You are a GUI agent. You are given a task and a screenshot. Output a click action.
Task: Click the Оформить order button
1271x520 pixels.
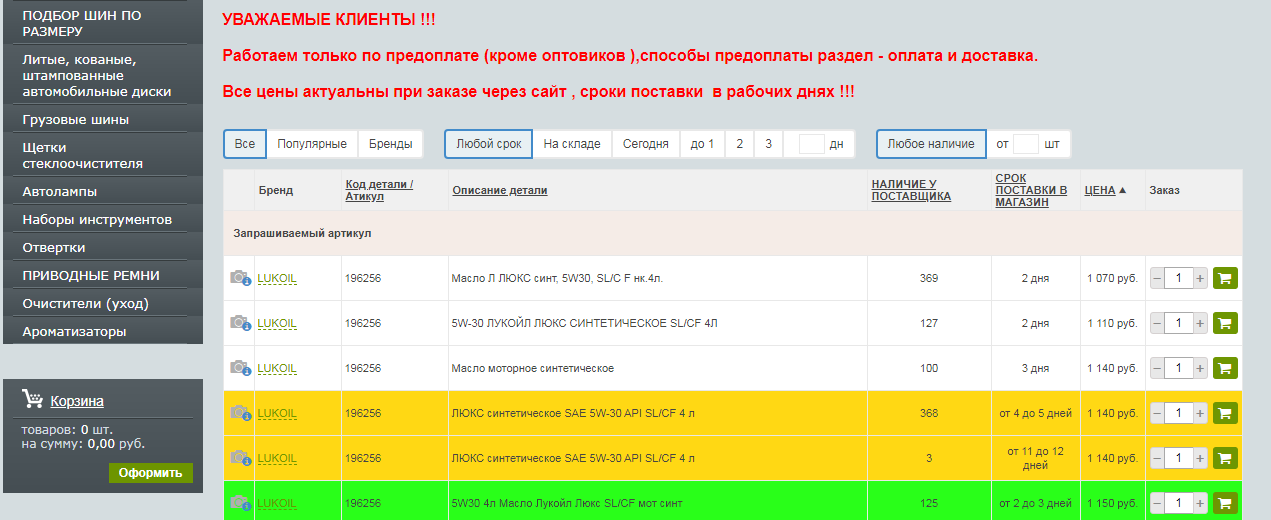(x=151, y=473)
